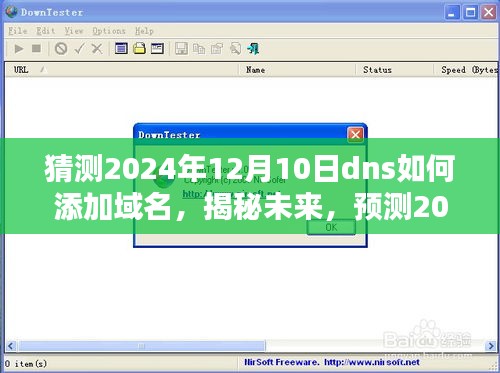Open the File menu
The width and height of the screenshot is (500, 373).
point(18,31)
